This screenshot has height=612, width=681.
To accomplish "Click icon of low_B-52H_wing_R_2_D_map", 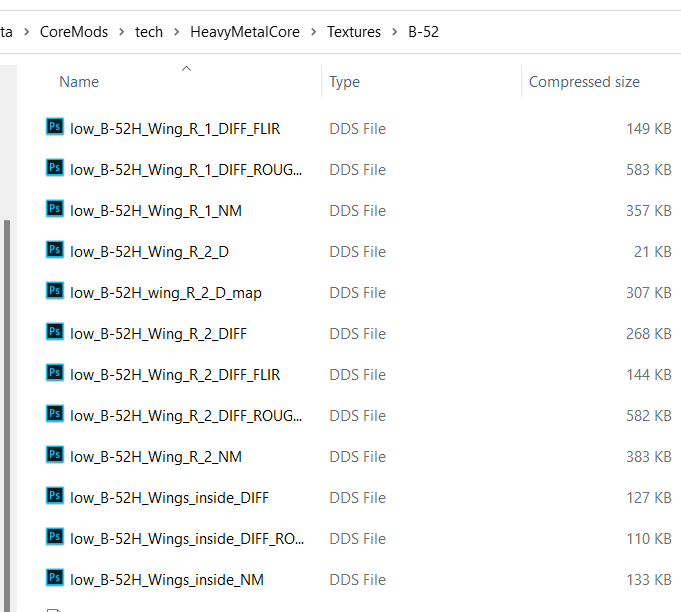I will coord(55,291).
